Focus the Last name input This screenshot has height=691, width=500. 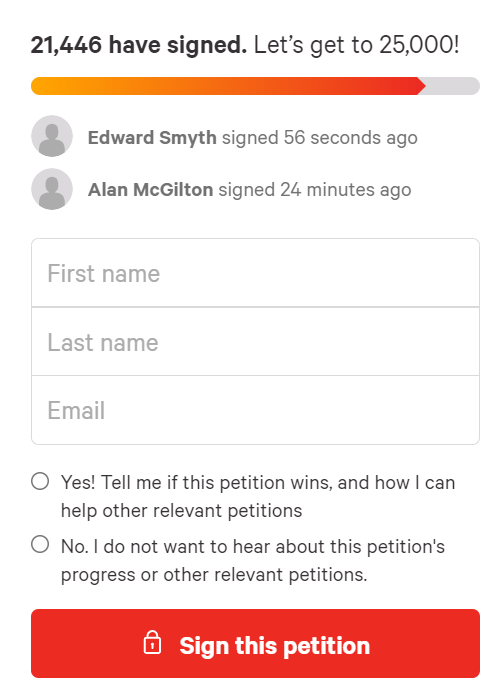pos(255,342)
